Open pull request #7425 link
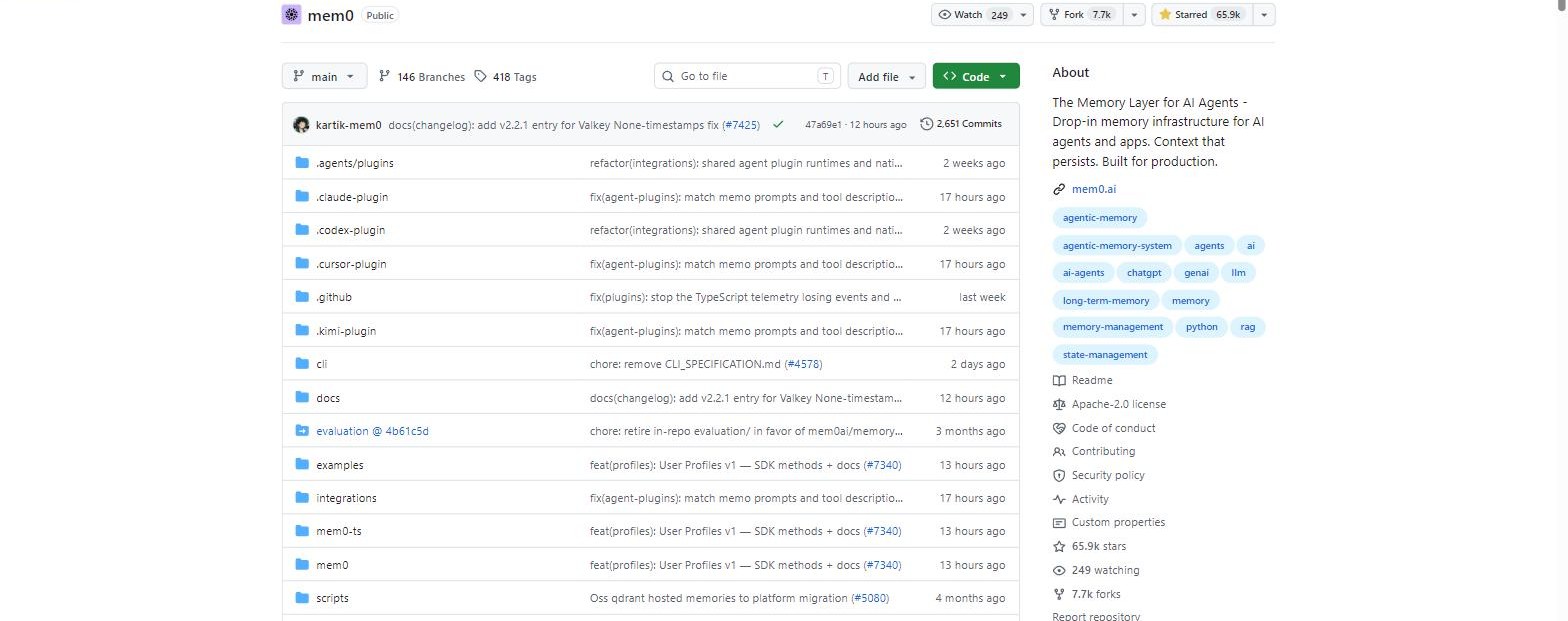 (741, 125)
